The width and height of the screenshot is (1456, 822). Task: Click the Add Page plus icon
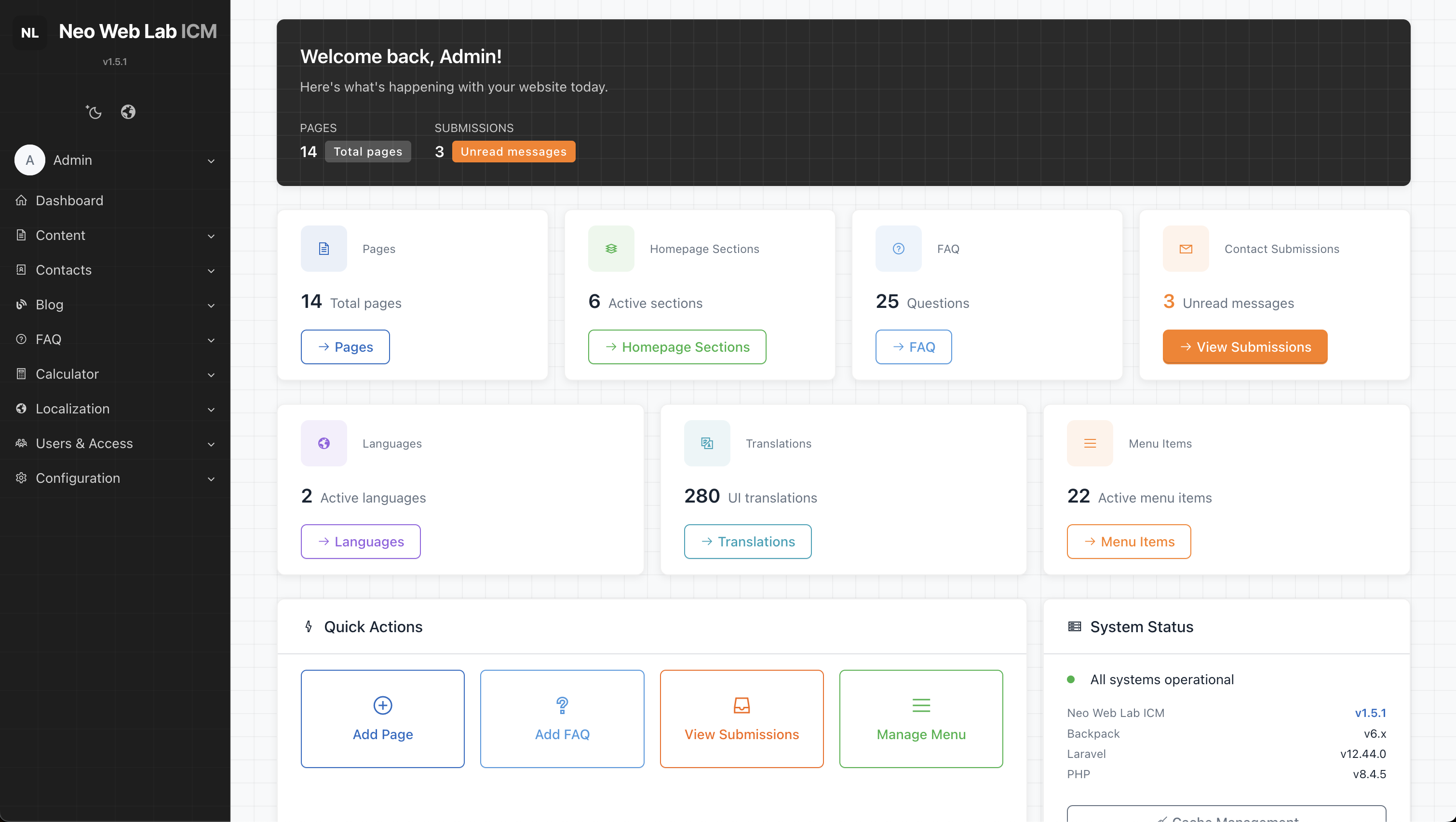coord(382,705)
